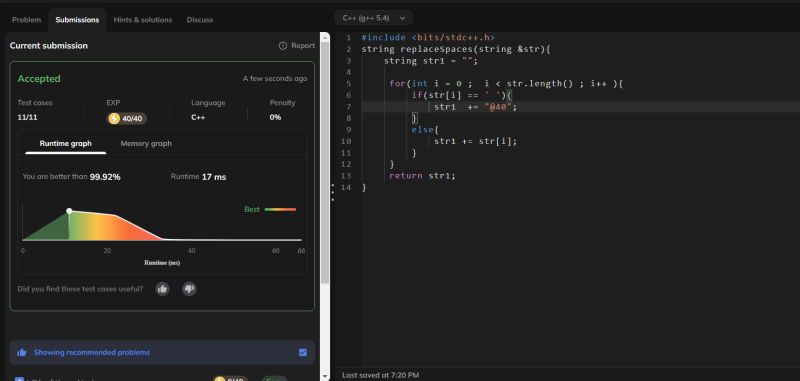Click the 'Last saved at 7:20 PM' status
Image resolution: width=800 pixels, height=381 pixels.
pyautogui.click(x=381, y=375)
